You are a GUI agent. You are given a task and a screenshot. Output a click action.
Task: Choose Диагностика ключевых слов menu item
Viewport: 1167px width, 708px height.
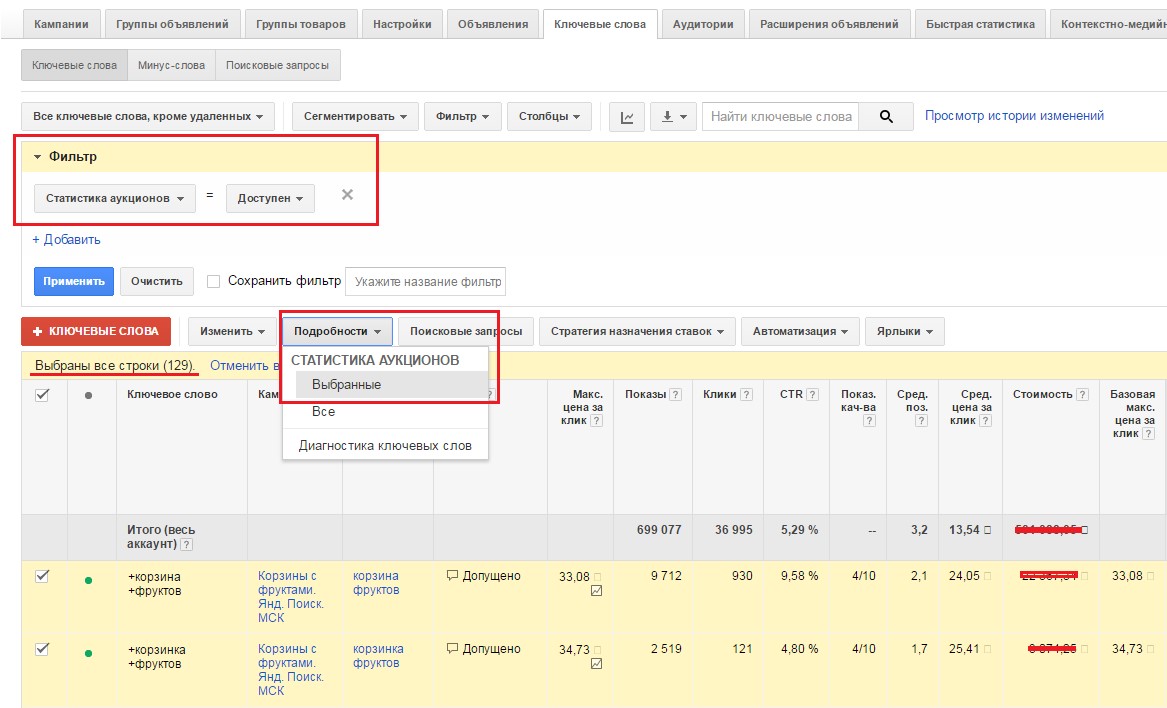tap(386, 446)
